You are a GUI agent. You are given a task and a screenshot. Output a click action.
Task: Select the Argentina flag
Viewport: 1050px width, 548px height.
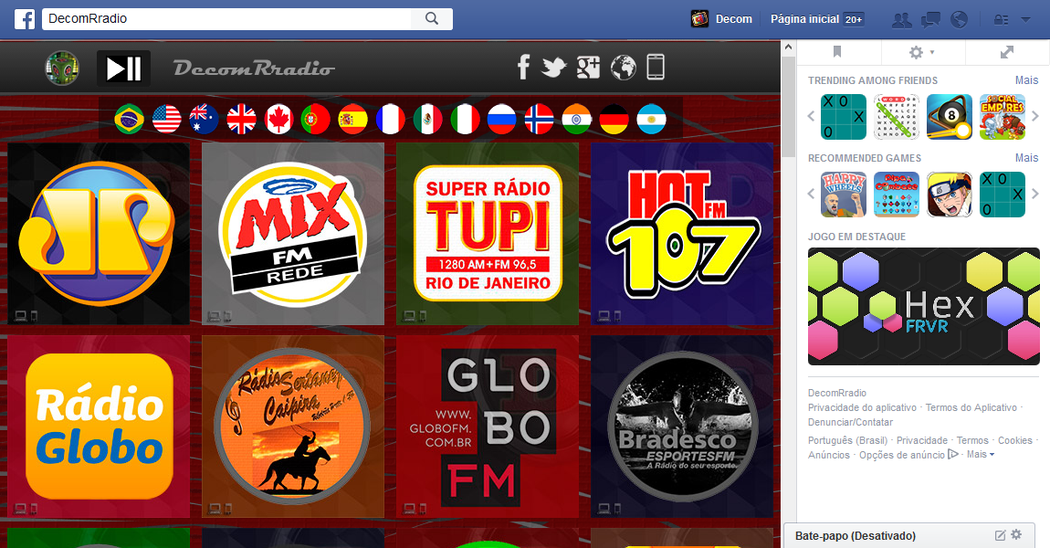click(651, 119)
